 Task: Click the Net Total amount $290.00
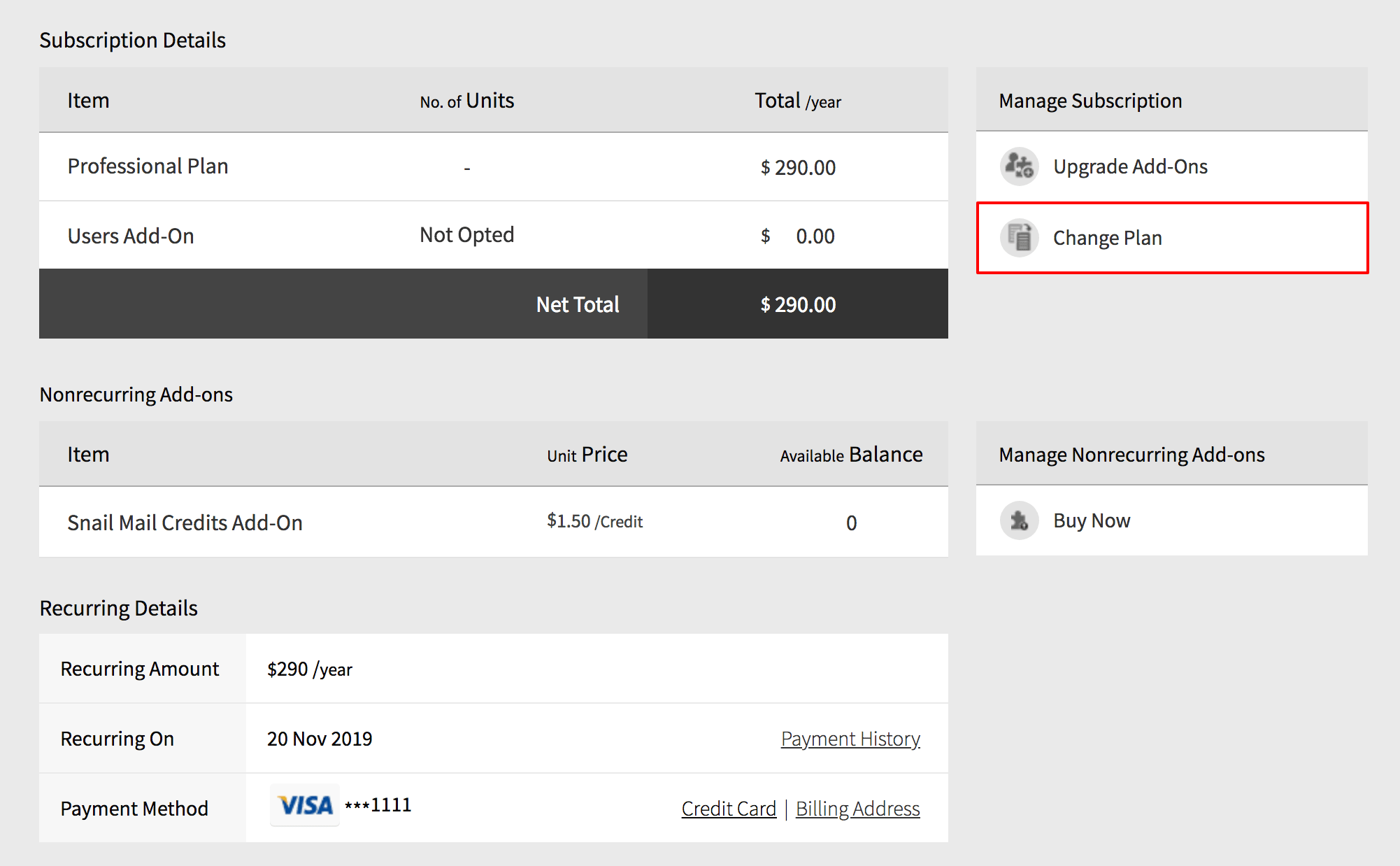(798, 304)
